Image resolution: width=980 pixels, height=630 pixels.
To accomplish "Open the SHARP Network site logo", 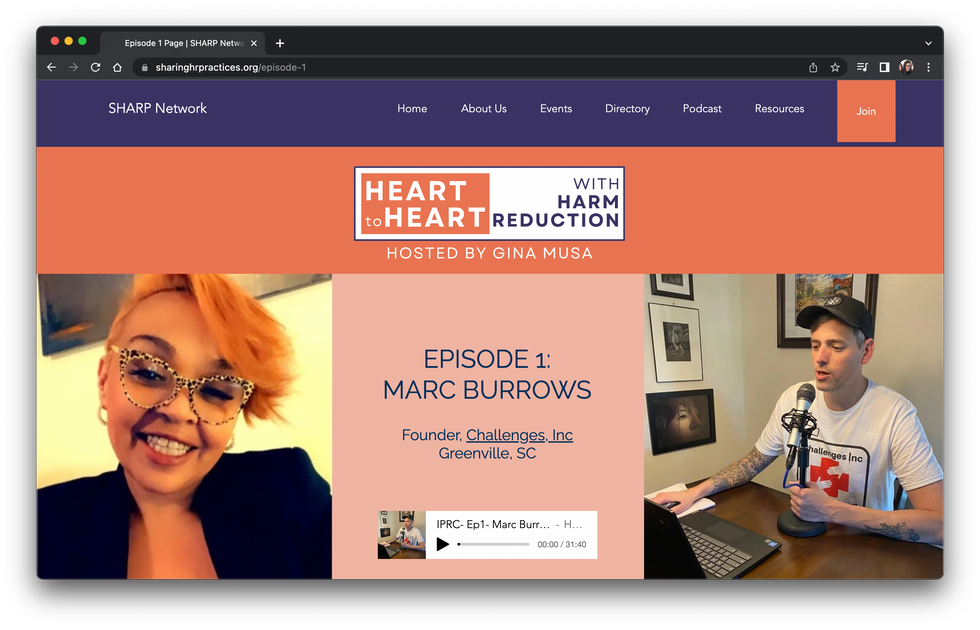I will (158, 108).
